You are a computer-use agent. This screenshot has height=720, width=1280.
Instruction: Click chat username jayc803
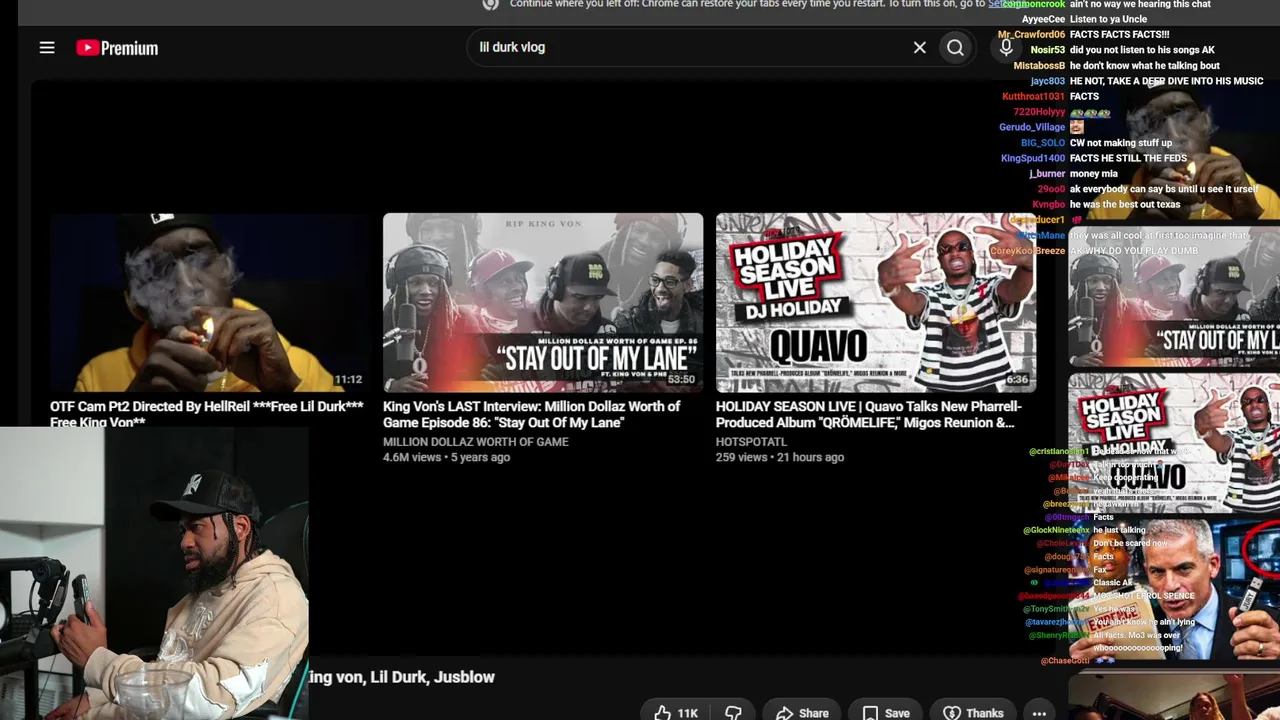click(x=1048, y=81)
